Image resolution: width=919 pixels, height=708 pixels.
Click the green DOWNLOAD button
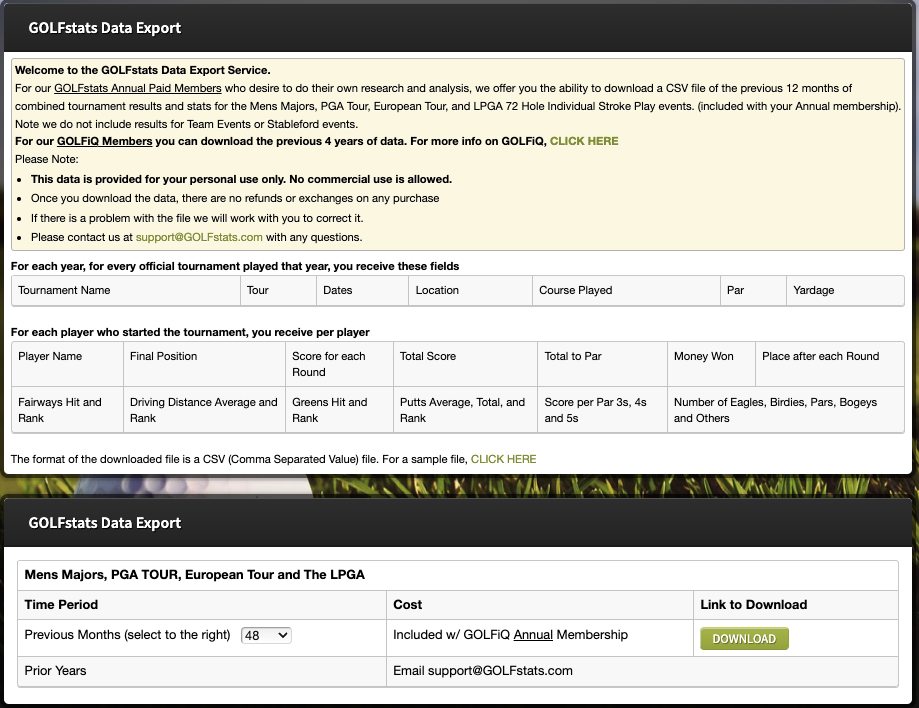pyautogui.click(x=744, y=639)
